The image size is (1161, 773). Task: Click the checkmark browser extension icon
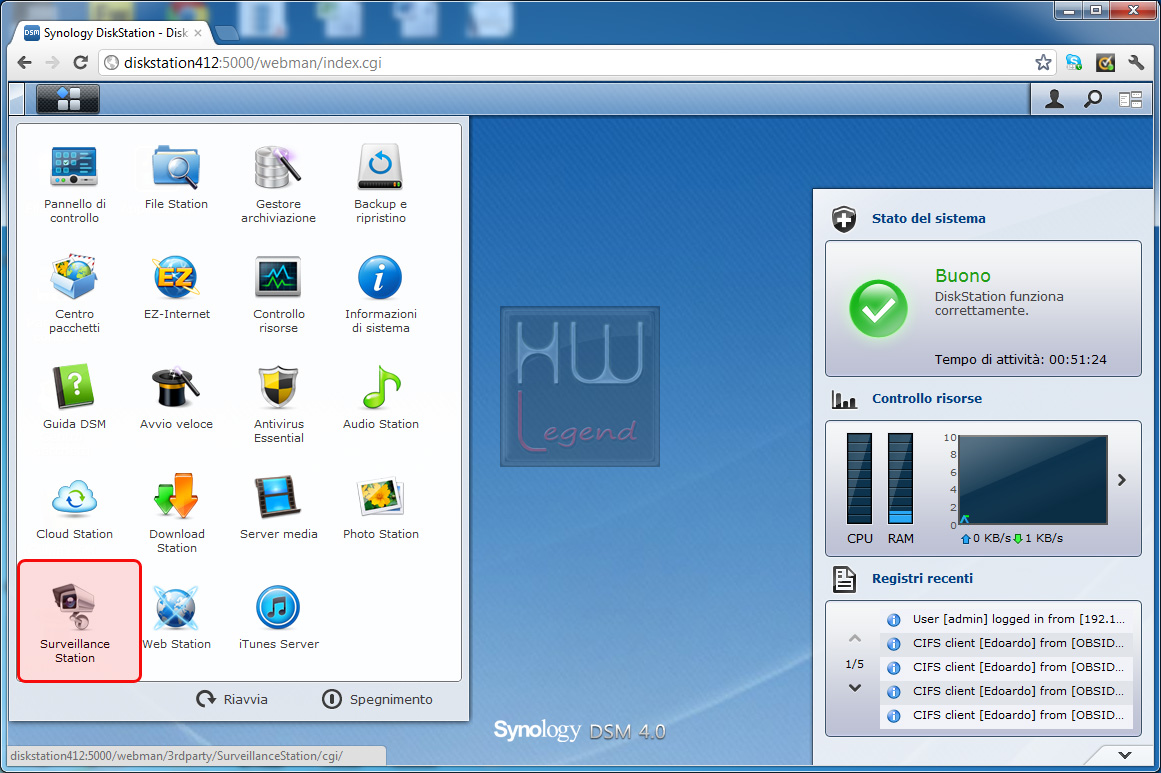[x=1105, y=63]
